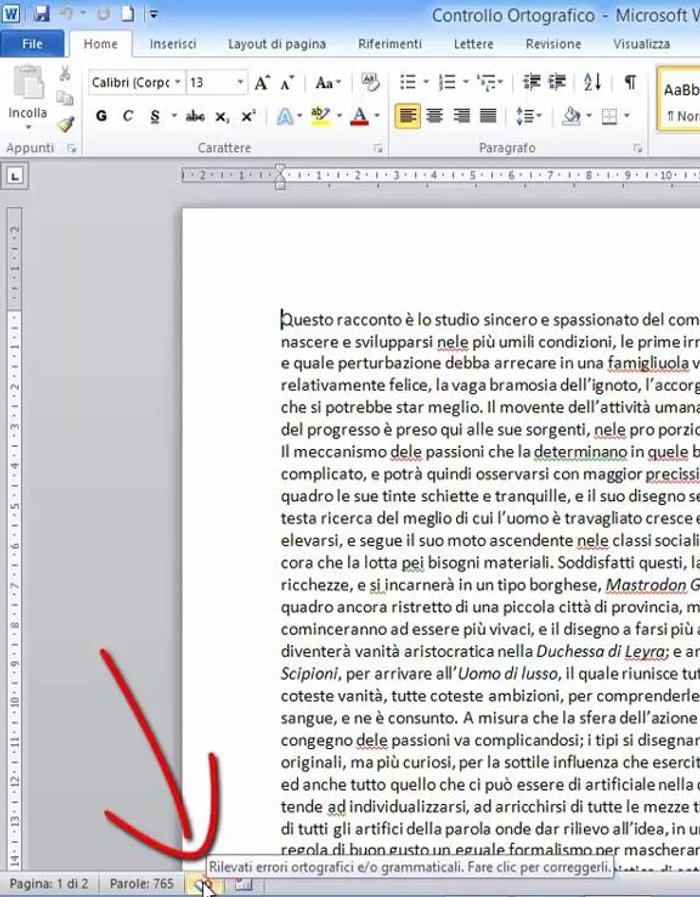The width and height of the screenshot is (700, 897).
Task: Click the Shading paint bucket icon
Action: pyautogui.click(x=571, y=116)
